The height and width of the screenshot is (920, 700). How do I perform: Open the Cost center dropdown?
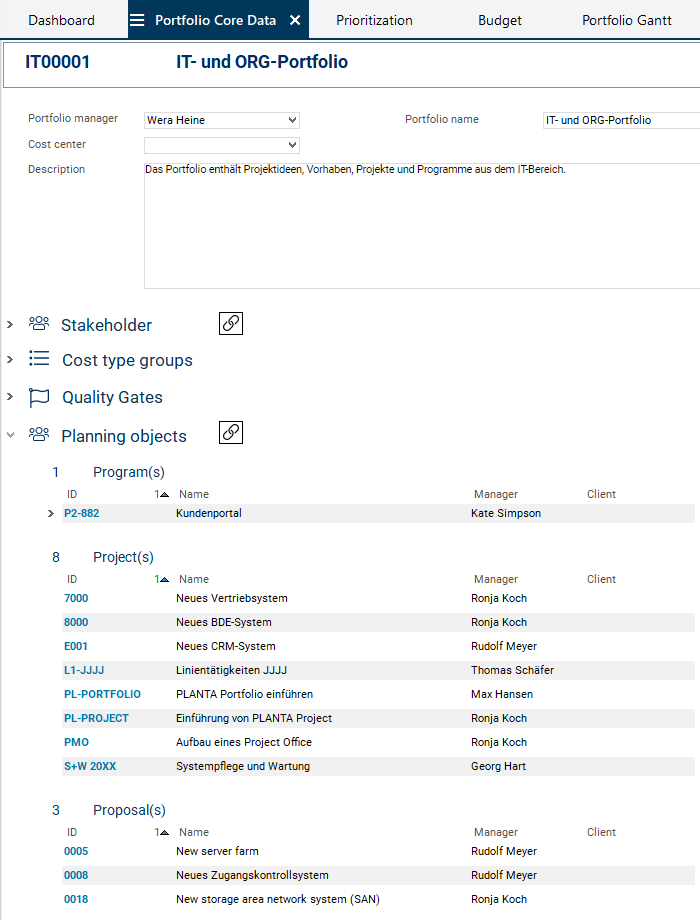[x=222, y=145]
